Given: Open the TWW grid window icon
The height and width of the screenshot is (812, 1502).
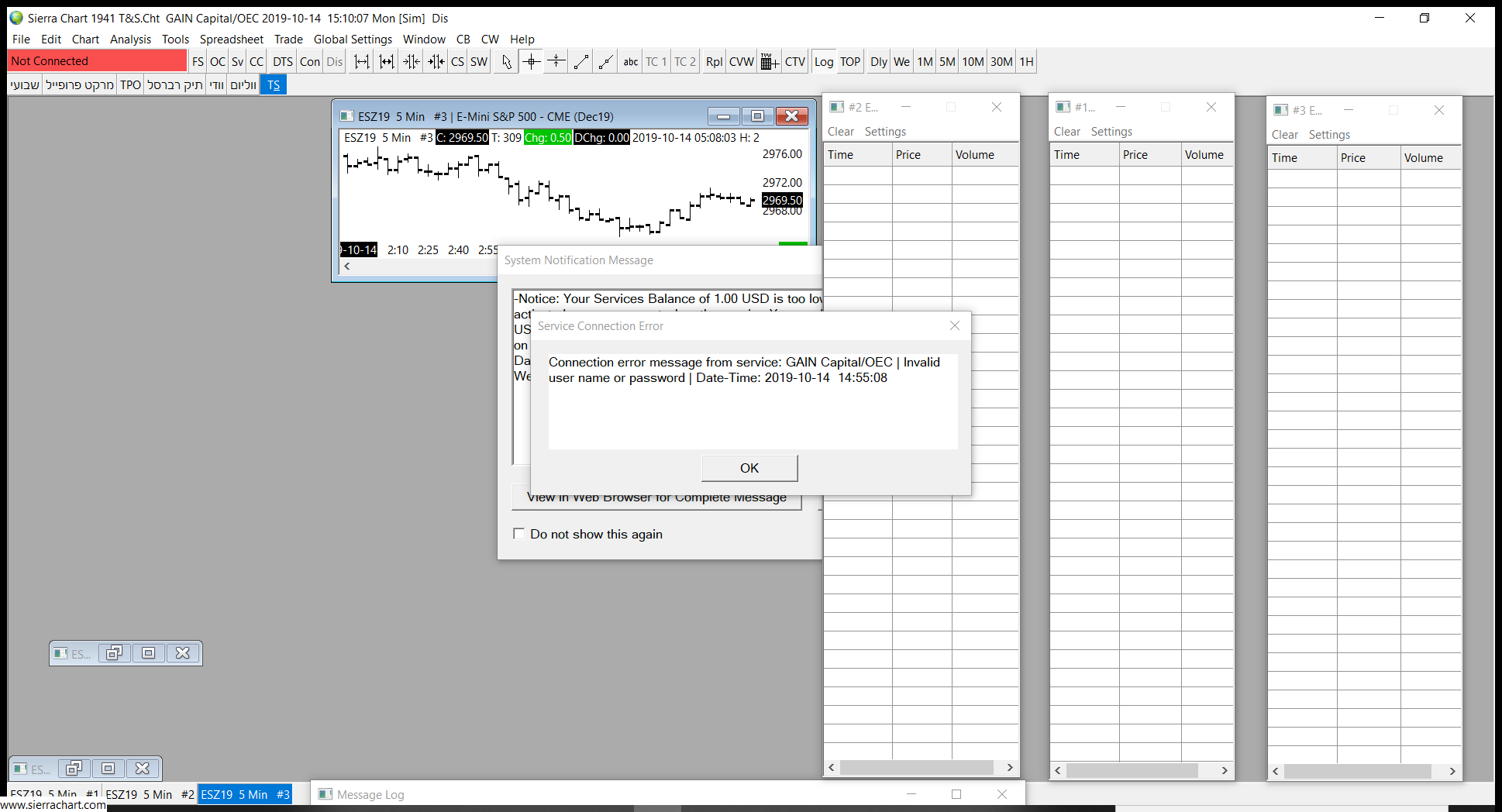Looking at the screenshot, I should tap(769, 62).
